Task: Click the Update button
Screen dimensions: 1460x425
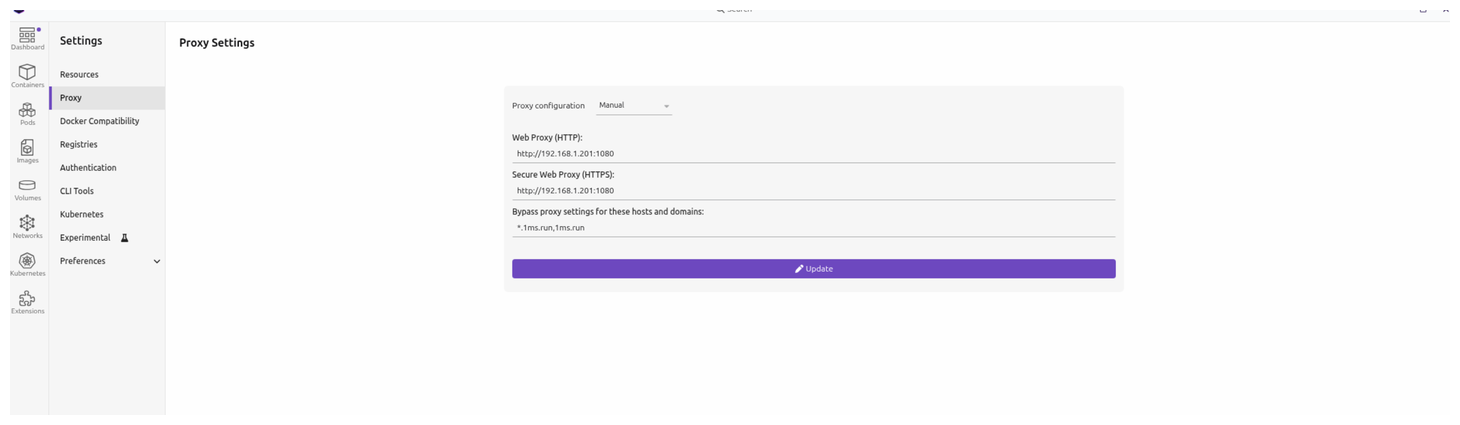Action: (x=813, y=269)
